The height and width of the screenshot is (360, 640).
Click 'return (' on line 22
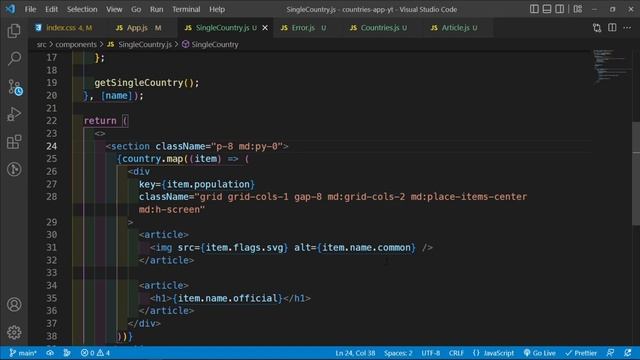pyautogui.click(x=106, y=121)
